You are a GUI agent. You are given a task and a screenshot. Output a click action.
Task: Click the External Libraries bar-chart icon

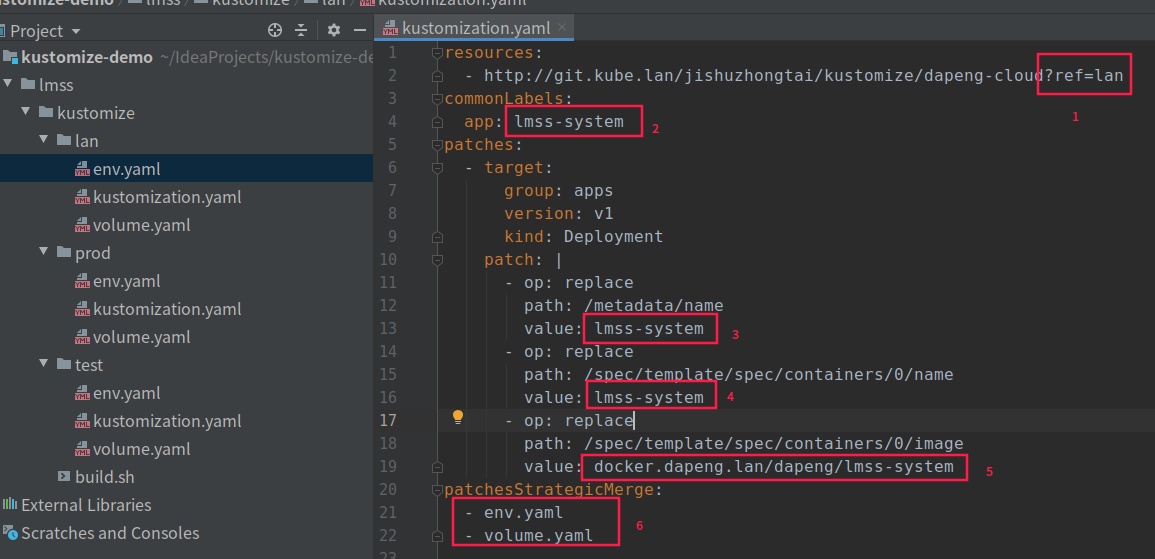tap(10, 504)
